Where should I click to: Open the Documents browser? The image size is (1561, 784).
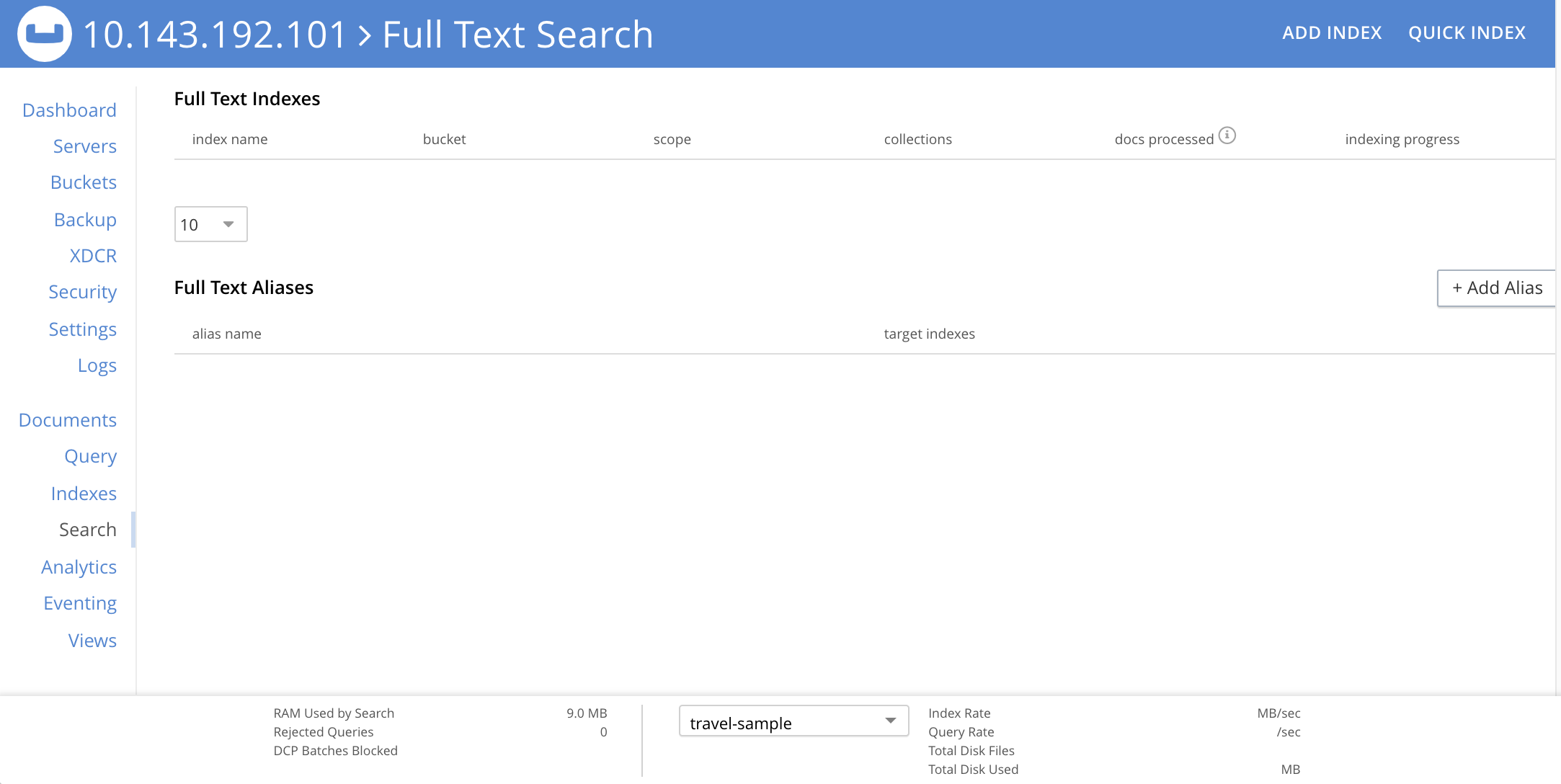(68, 419)
